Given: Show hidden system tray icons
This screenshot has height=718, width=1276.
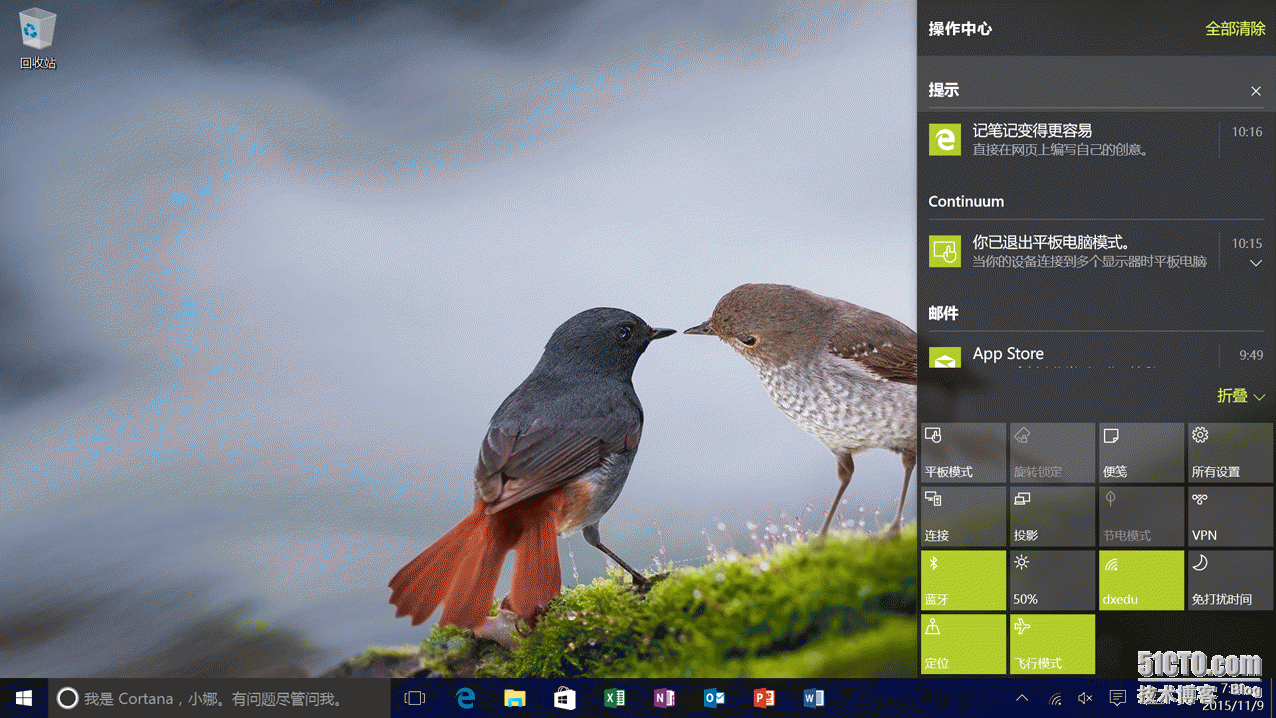Looking at the screenshot, I should (1022, 698).
